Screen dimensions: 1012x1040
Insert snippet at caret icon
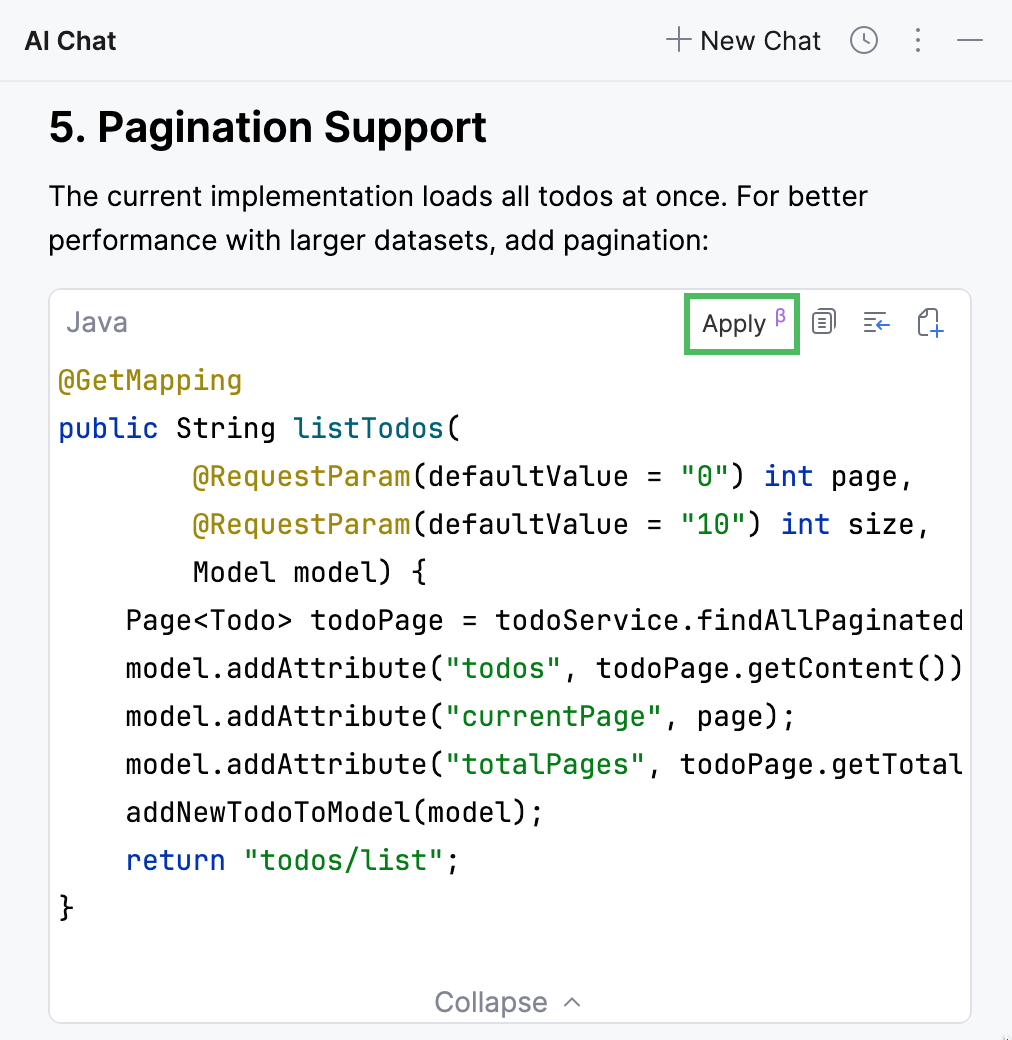[x=877, y=322]
